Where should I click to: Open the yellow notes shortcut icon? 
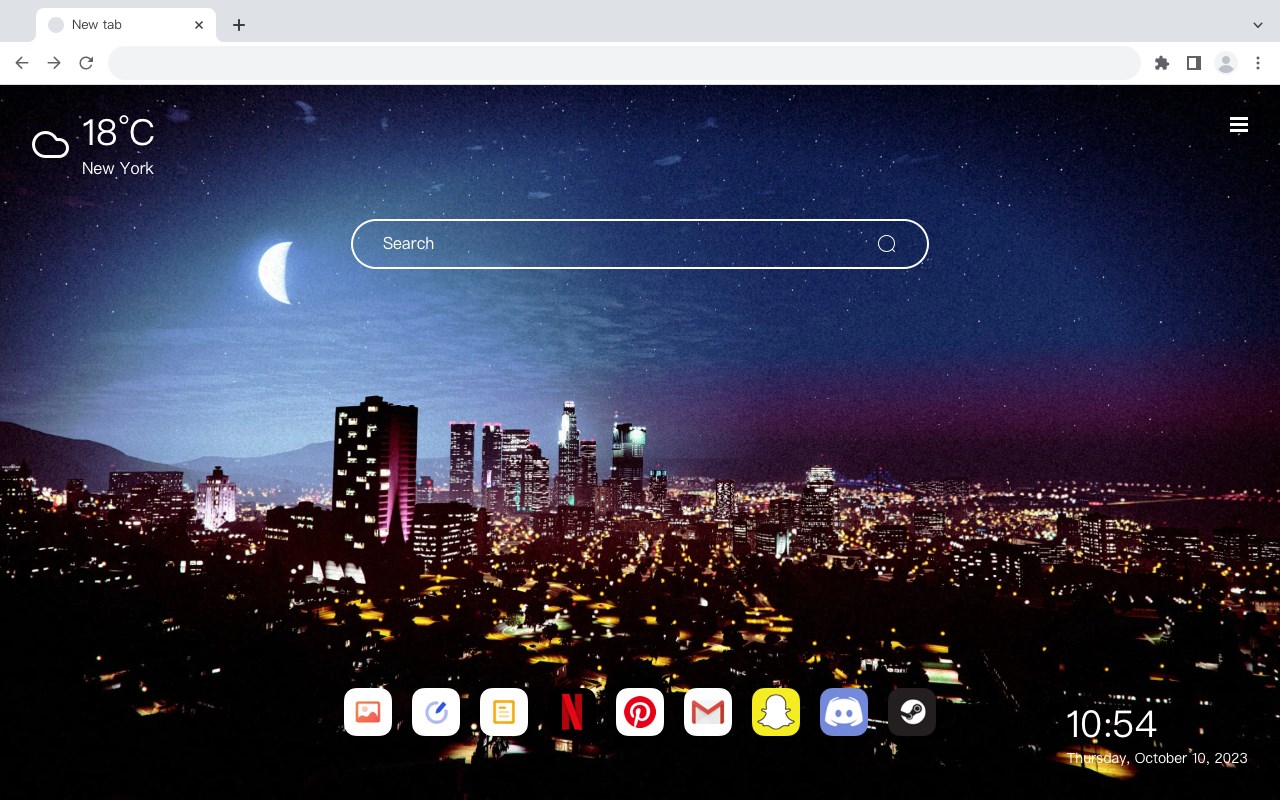coord(504,712)
